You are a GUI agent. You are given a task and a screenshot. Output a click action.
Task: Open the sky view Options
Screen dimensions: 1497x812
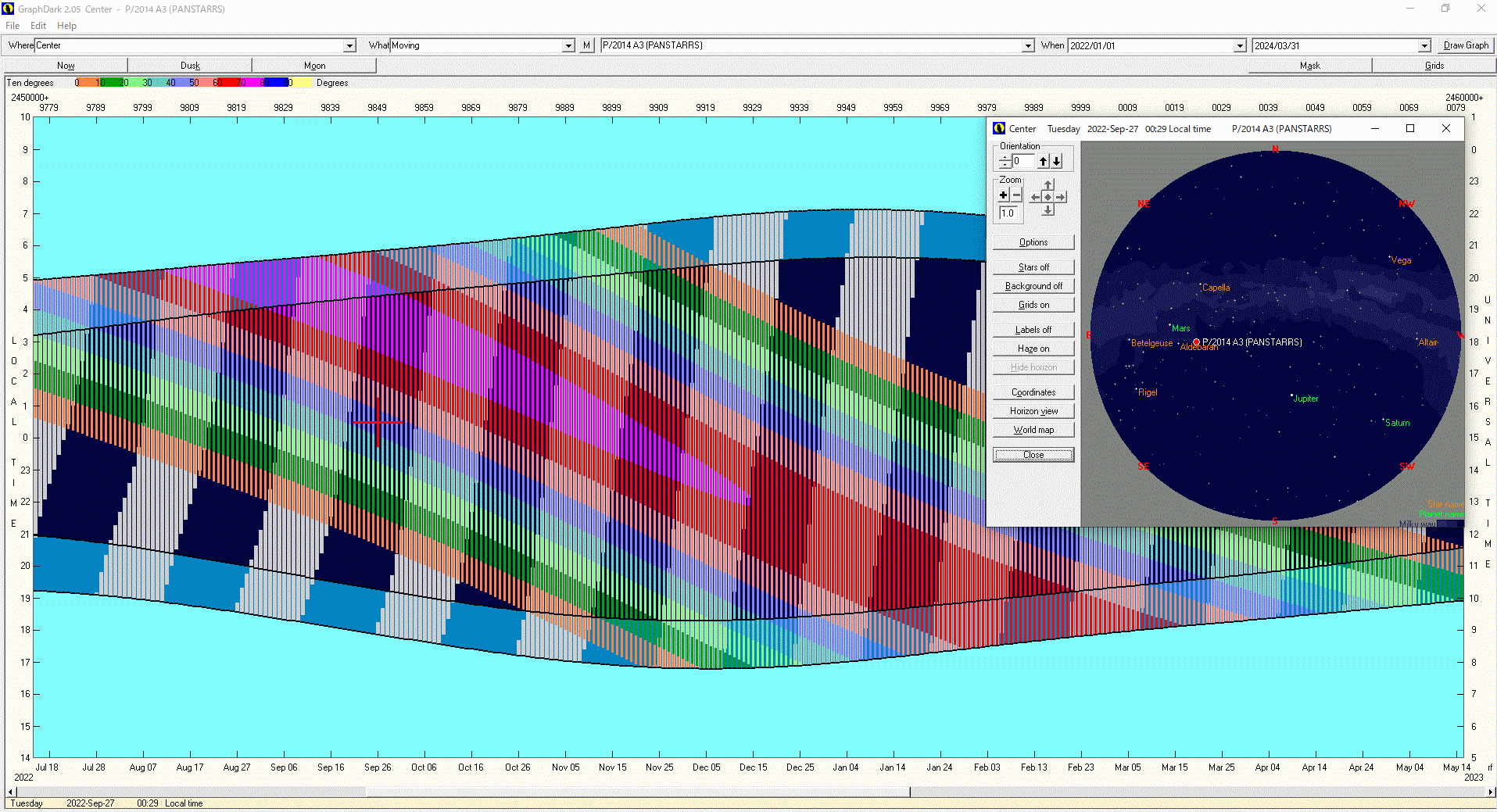1033,242
